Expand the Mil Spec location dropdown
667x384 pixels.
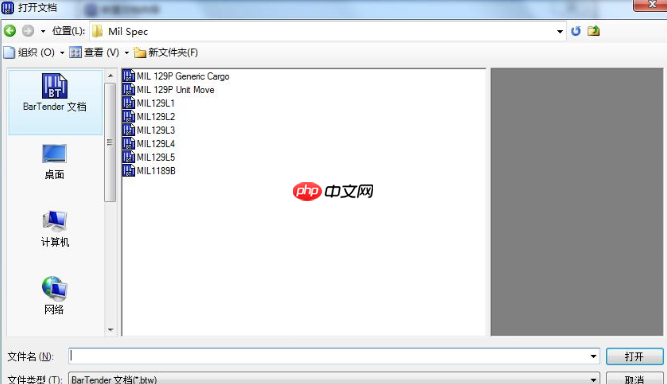560,31
